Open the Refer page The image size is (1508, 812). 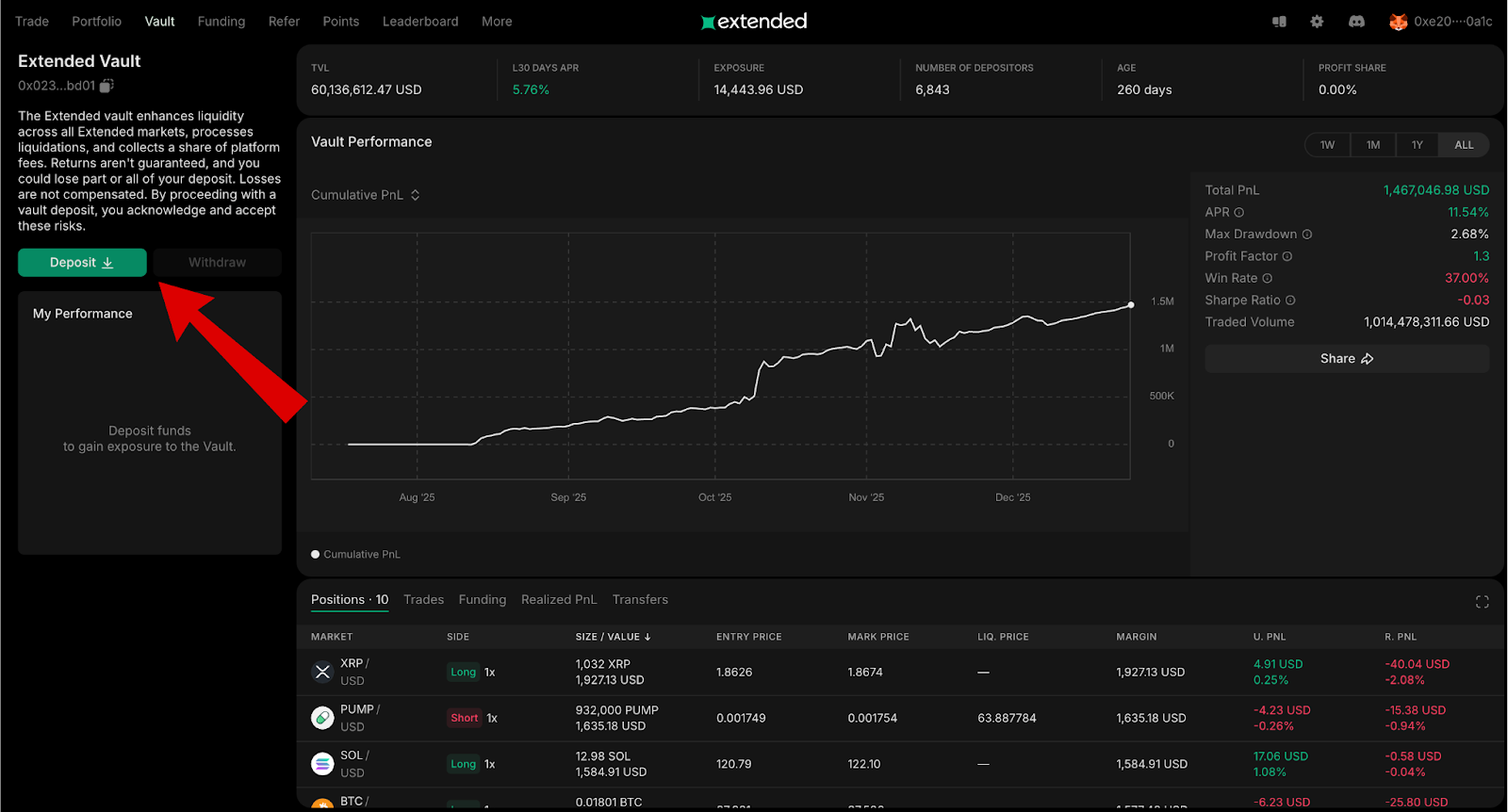(x=284, y=22)
